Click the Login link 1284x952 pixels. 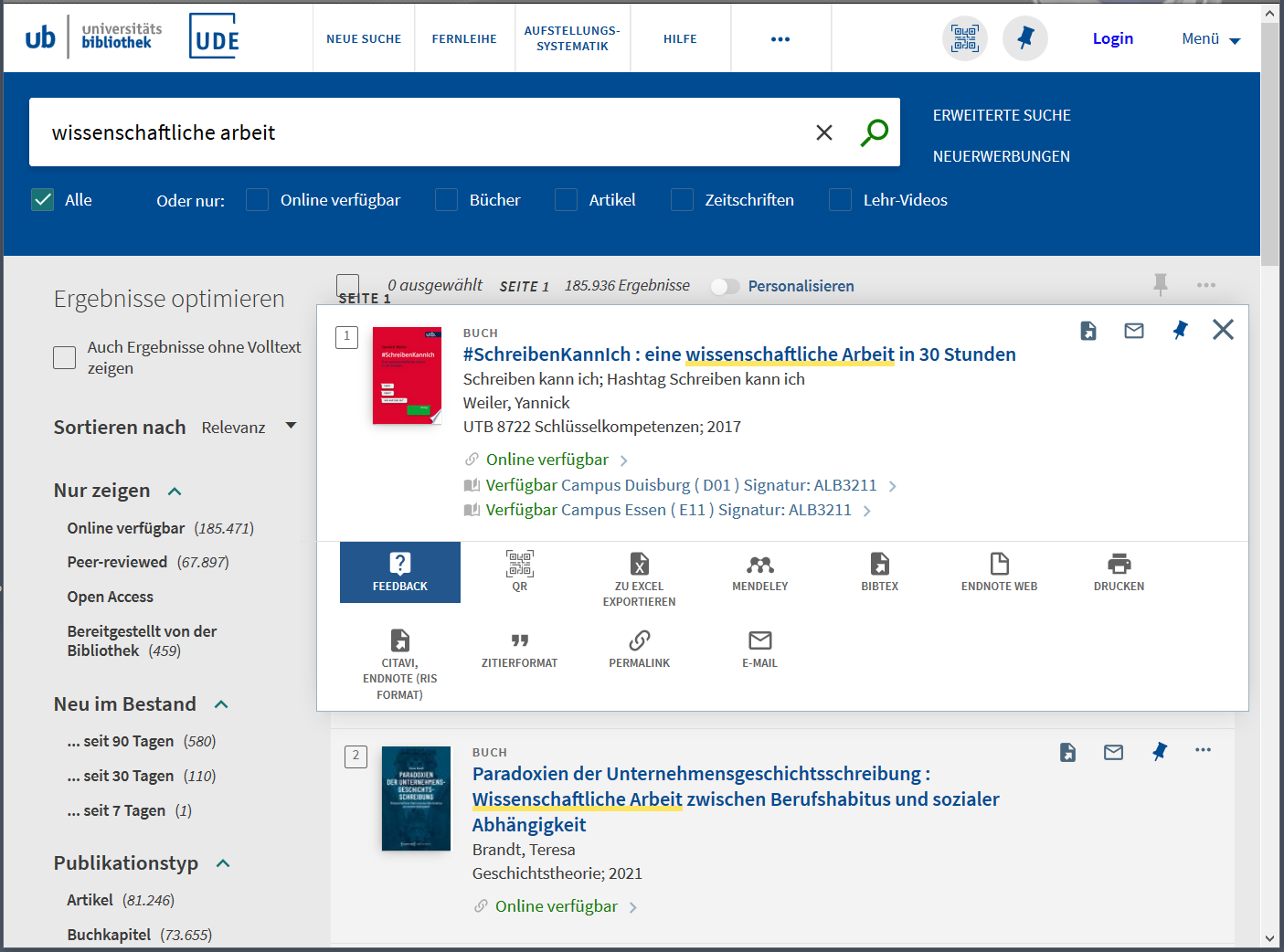(1112, 38)
